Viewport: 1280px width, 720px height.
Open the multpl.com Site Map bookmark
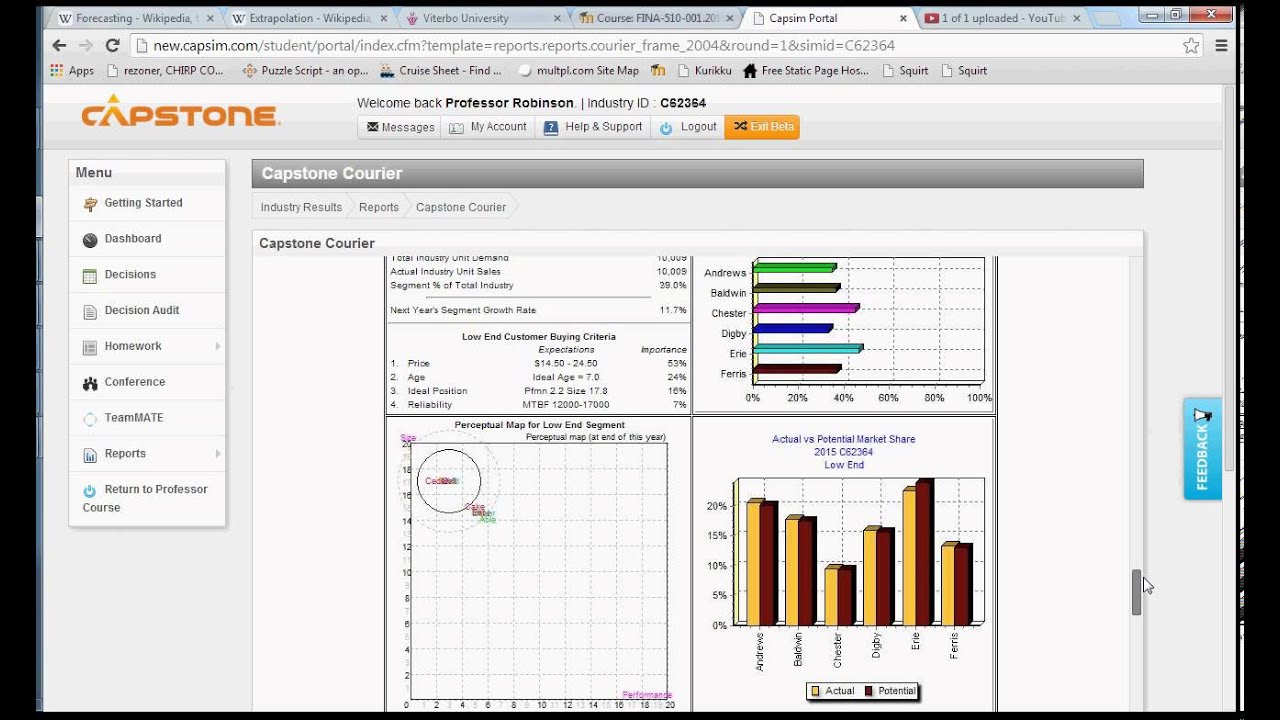click(x=579, y=70)
